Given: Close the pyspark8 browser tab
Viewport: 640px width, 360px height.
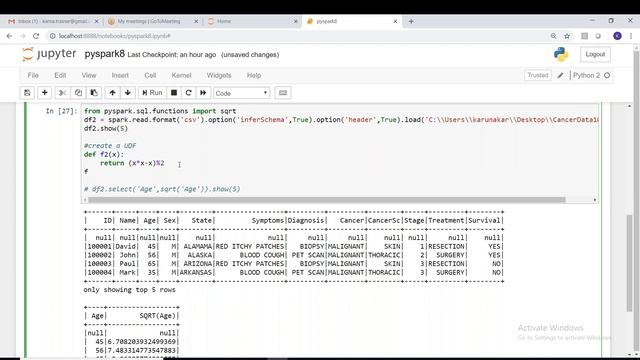Looking at the screenshot, I should pos(395,21).
